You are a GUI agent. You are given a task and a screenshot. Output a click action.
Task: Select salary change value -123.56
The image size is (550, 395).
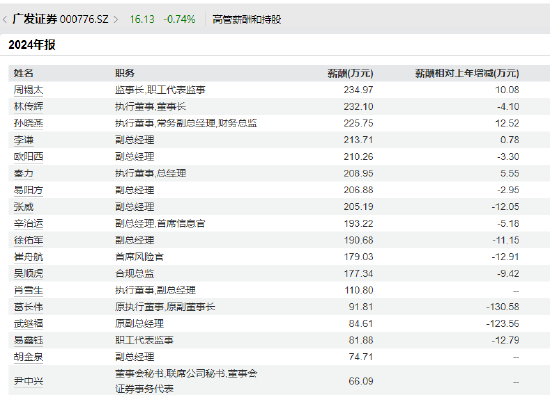[x=503, y=323]
